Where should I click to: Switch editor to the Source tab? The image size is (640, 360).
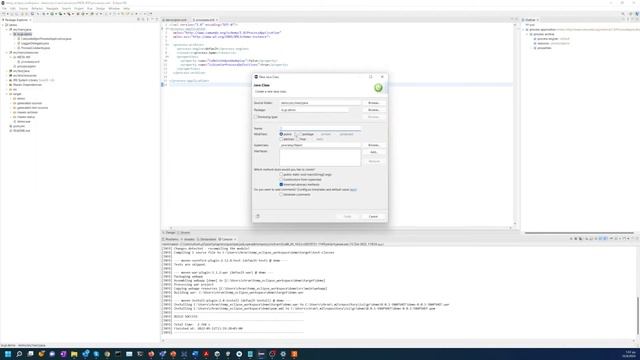click(185, 233)
